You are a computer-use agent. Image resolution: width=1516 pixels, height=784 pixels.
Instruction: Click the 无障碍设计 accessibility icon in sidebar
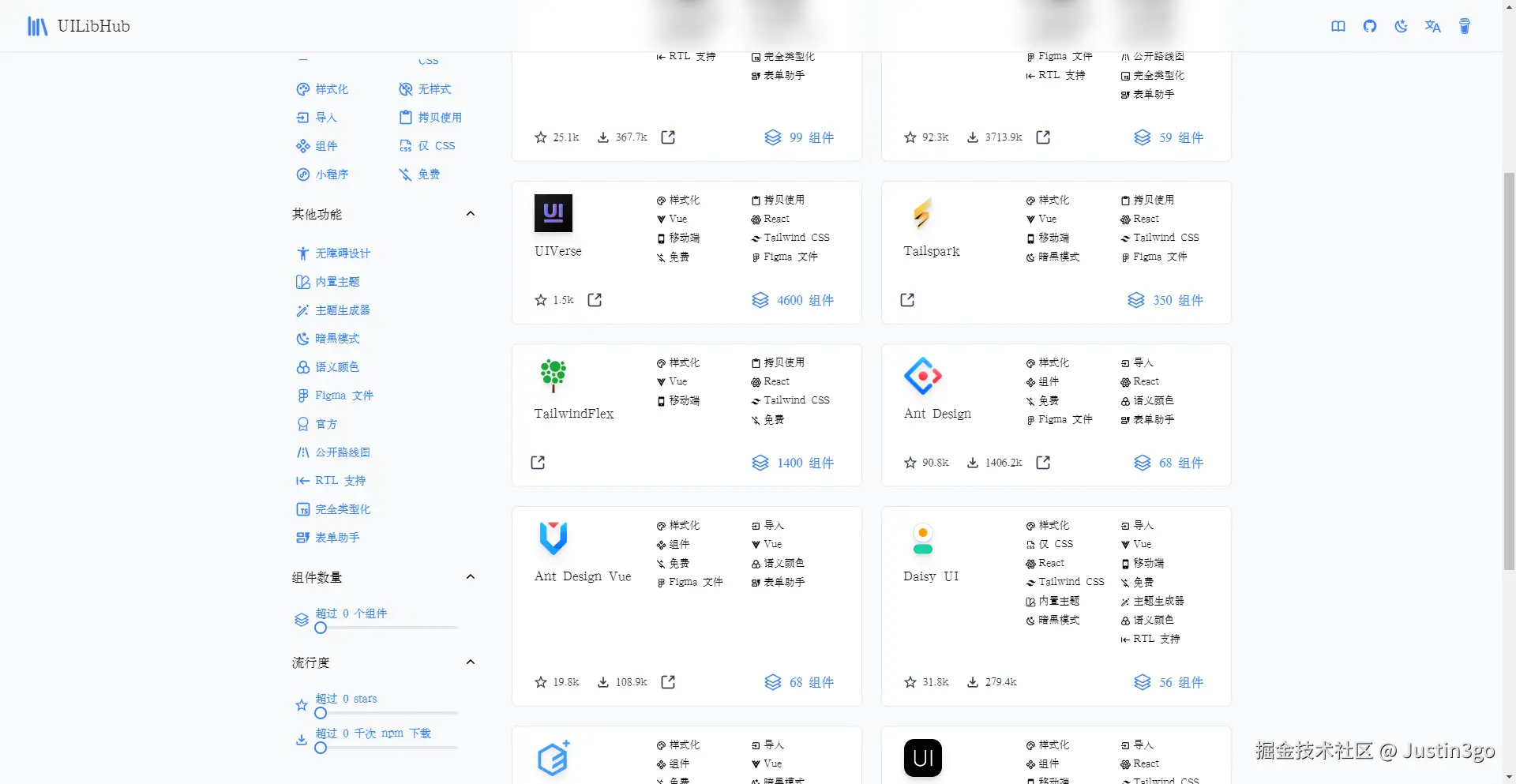point(302,253)
